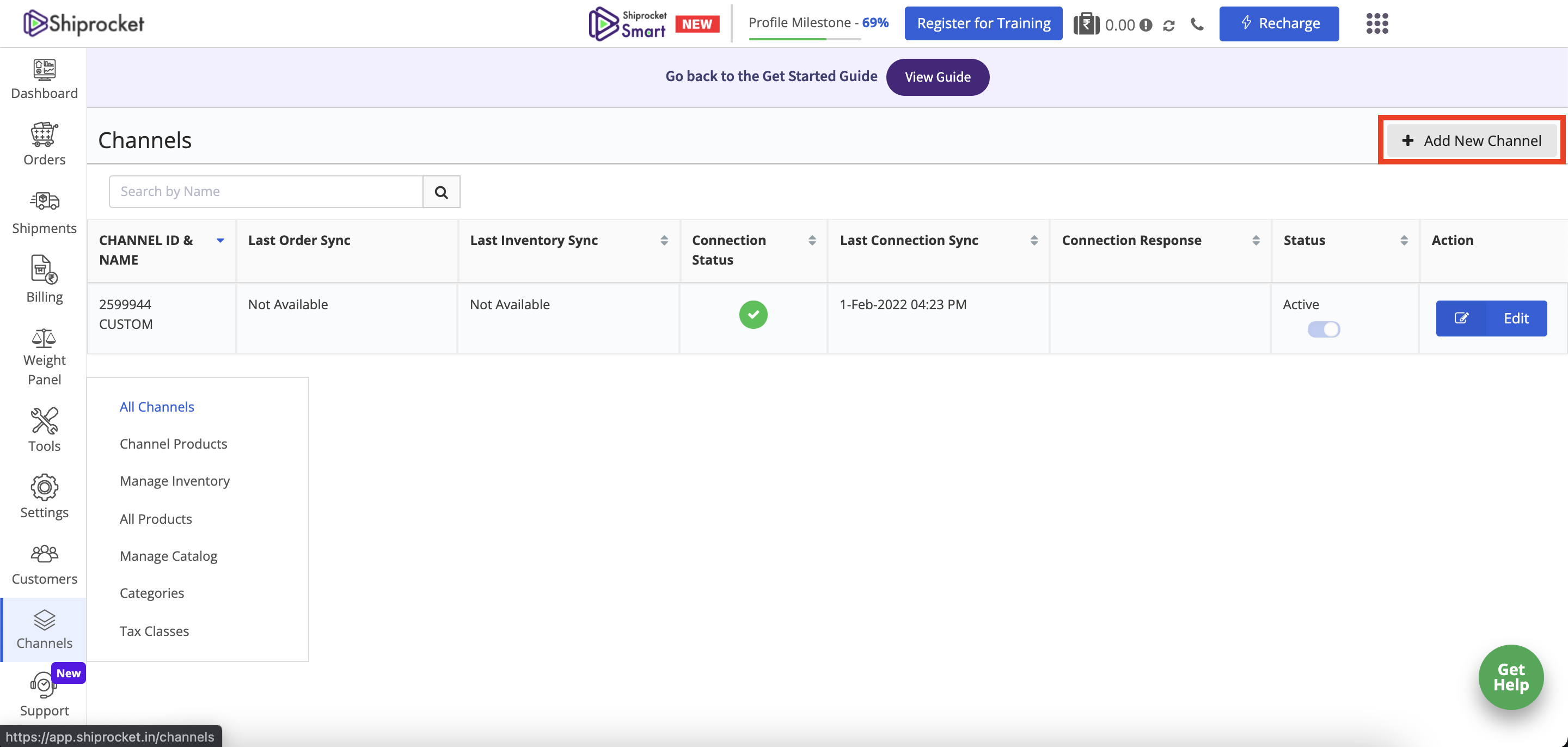The height and width of the screenshot is (747, 1568).
Task: Click the 0.00 wallet balance amount
Action: (1119, 25)
